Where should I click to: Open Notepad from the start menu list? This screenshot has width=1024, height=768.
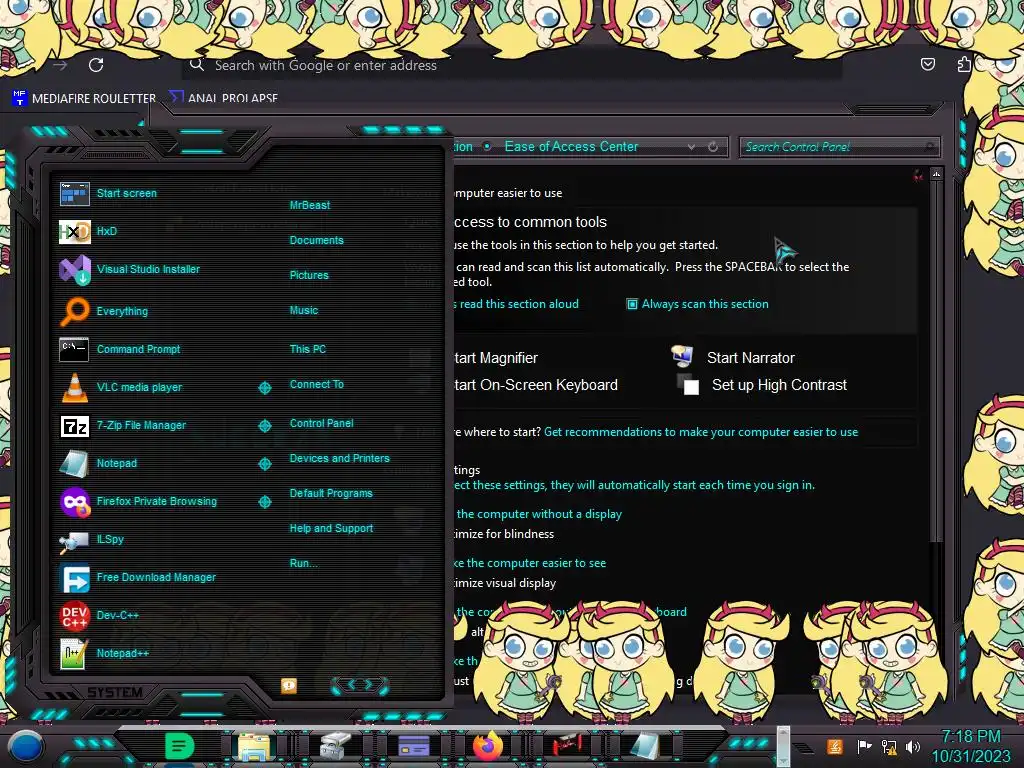pos(98,463)
